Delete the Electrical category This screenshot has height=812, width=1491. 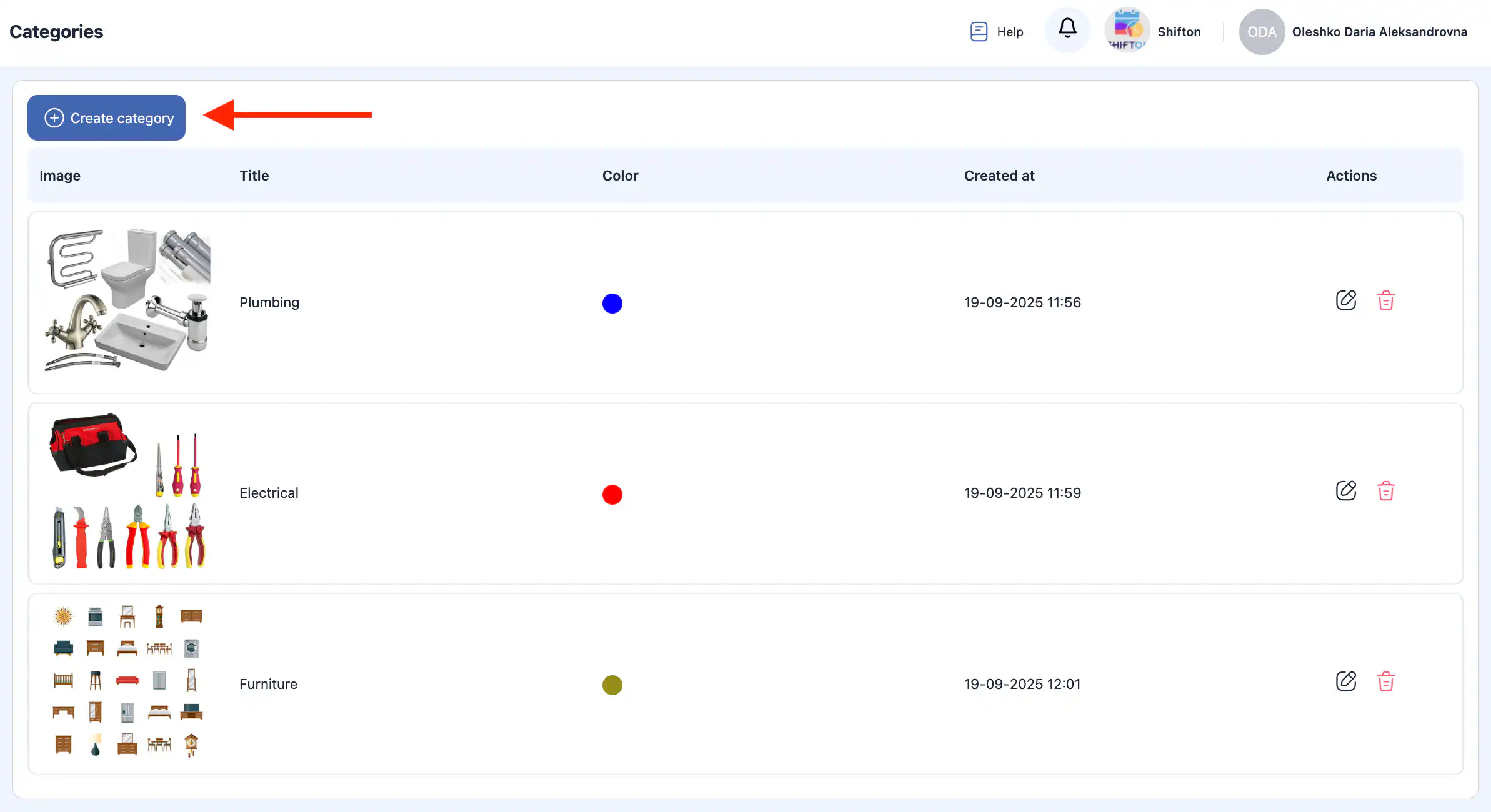click(x=1385, y=491)
